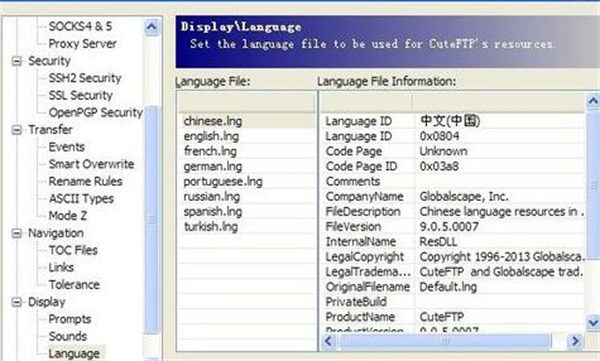This screenshot has height=361, width=600.
Task: Open Events settings page
Action: click(x=67, y=147)
